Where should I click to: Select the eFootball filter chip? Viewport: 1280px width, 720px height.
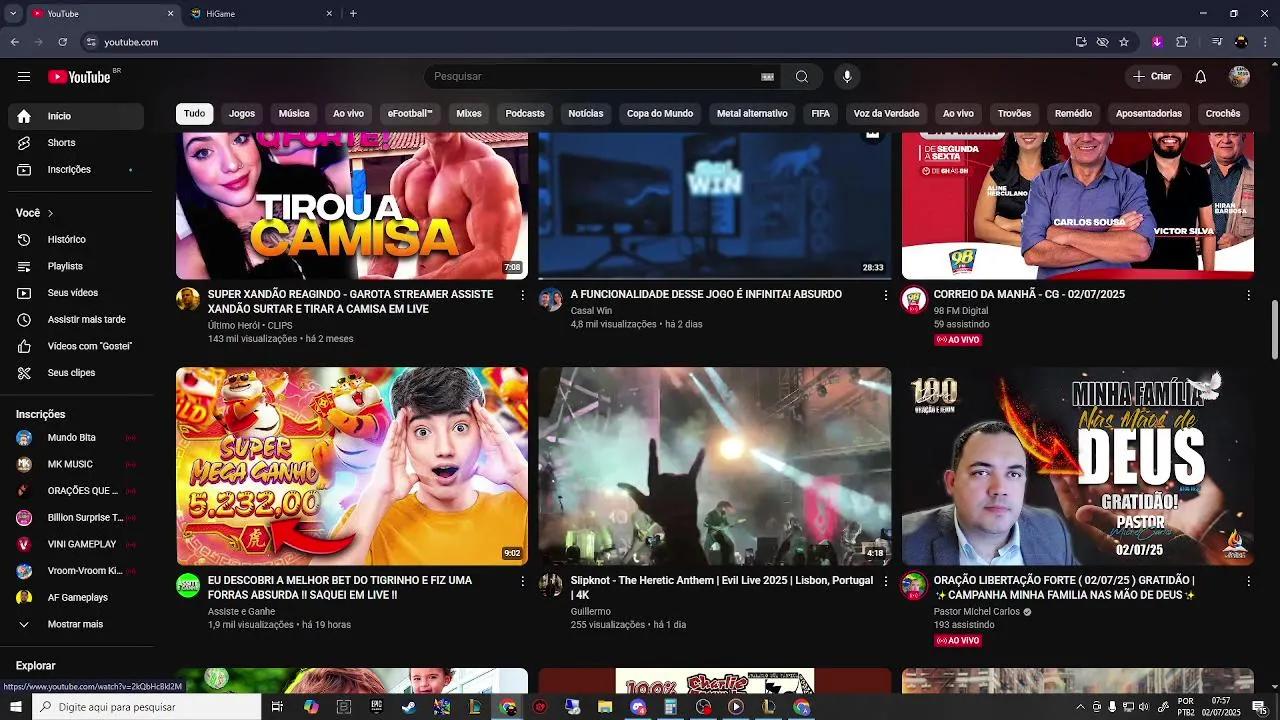(410, 114)
